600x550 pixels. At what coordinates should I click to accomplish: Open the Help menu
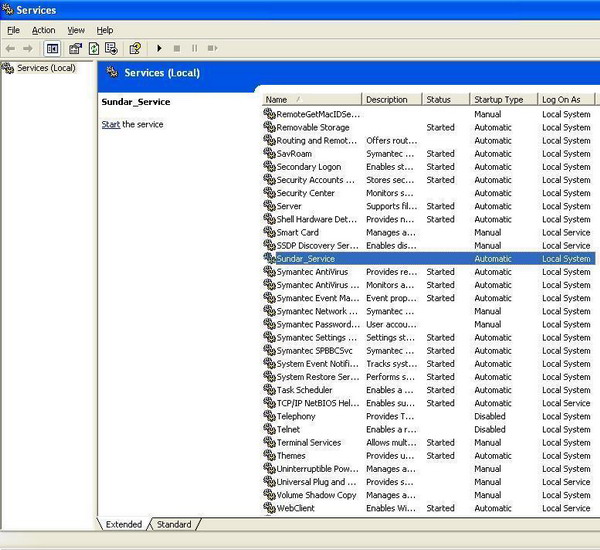(x=104, y=30)
